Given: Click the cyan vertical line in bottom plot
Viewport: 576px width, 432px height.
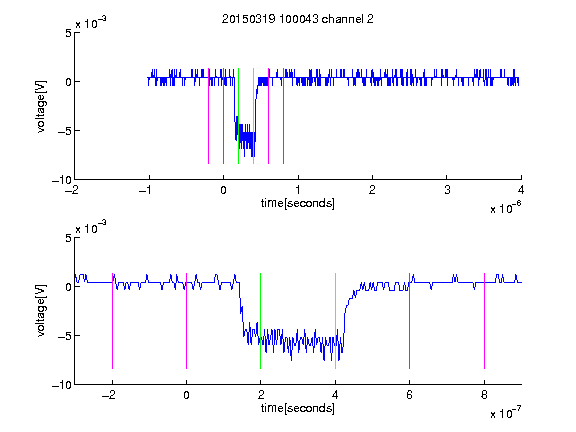Looking at the screenshot, I should (335, 321).
